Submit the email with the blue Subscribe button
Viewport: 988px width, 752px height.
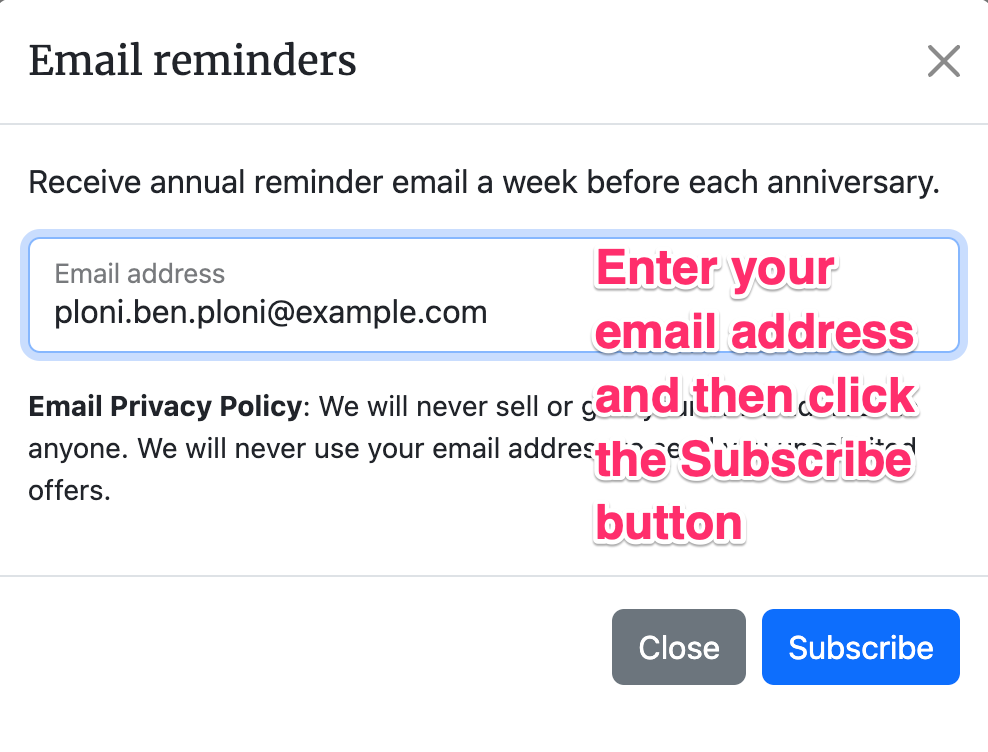[860, 647]
